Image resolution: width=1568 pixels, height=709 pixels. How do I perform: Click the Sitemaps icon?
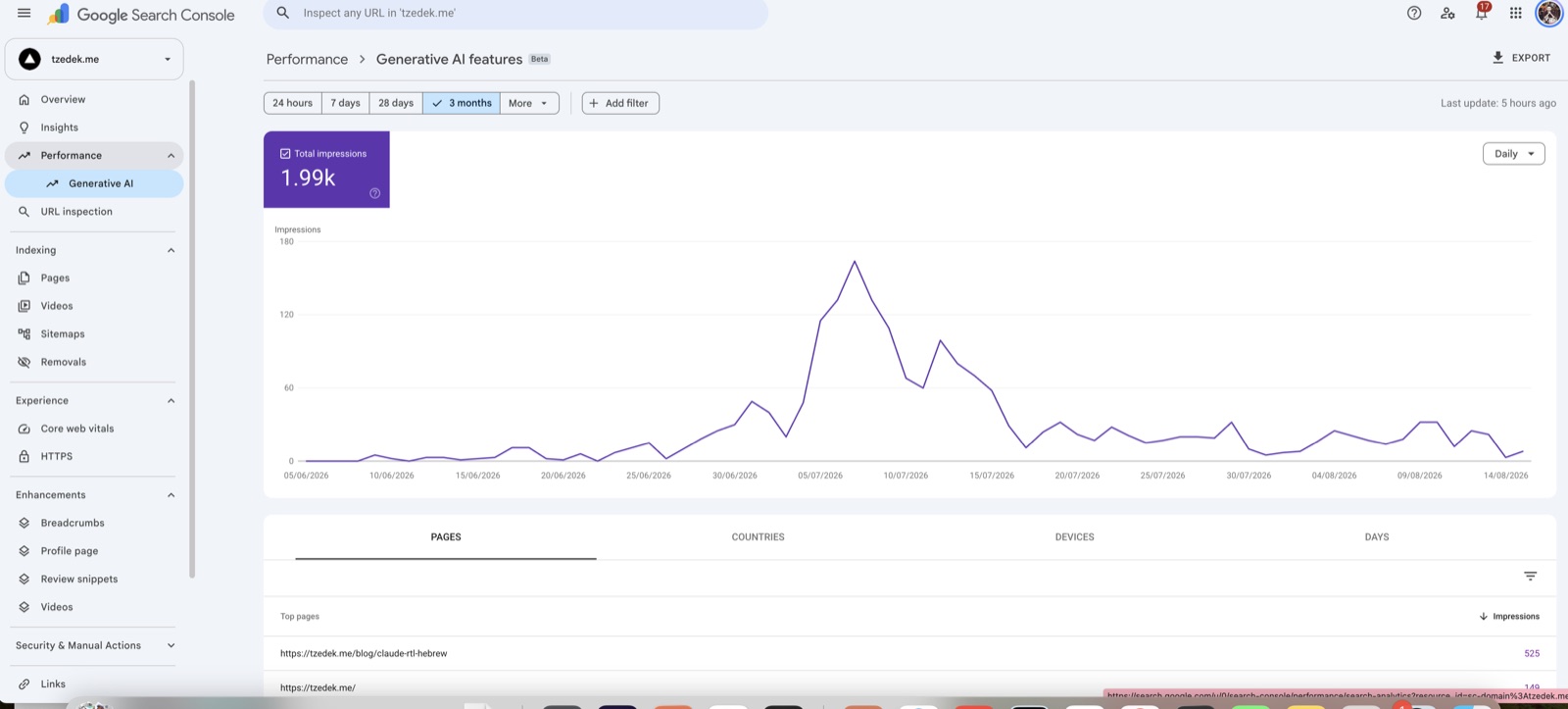point(24,334)
